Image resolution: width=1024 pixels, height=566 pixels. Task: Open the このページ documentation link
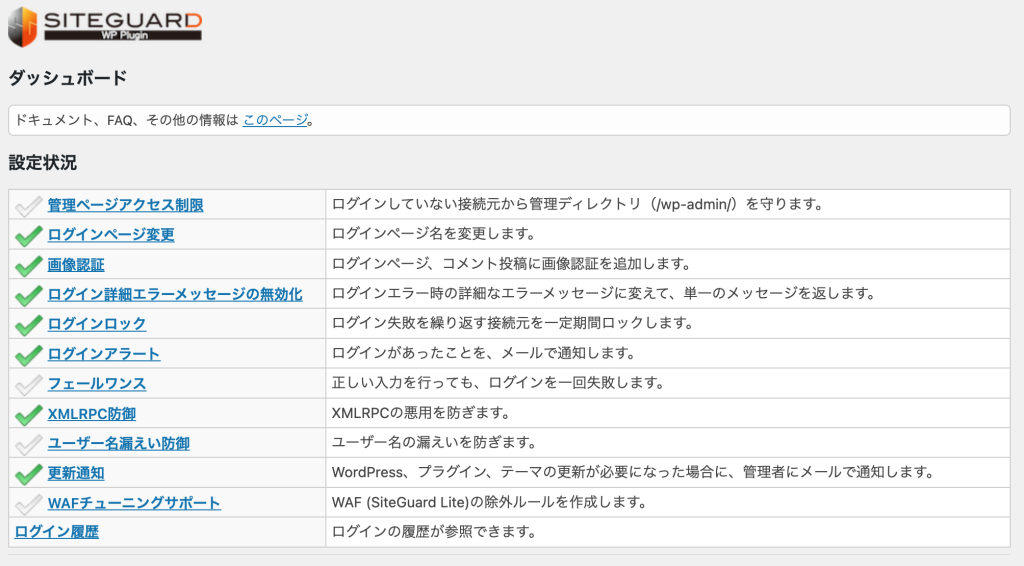[x=275, y=120]
